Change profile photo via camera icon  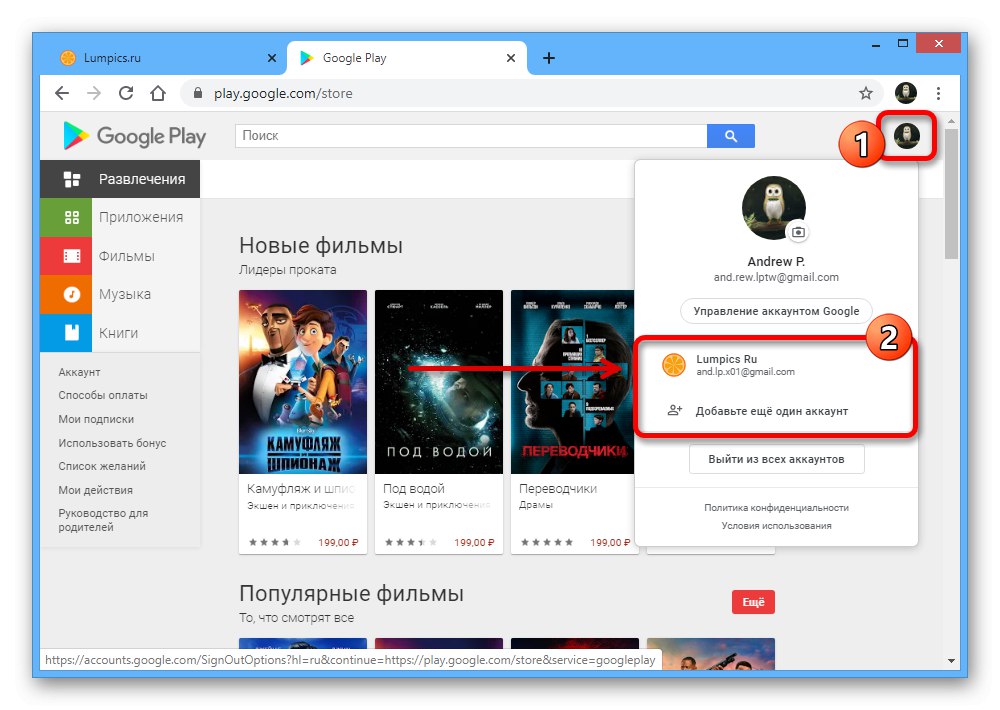(798, 232)
